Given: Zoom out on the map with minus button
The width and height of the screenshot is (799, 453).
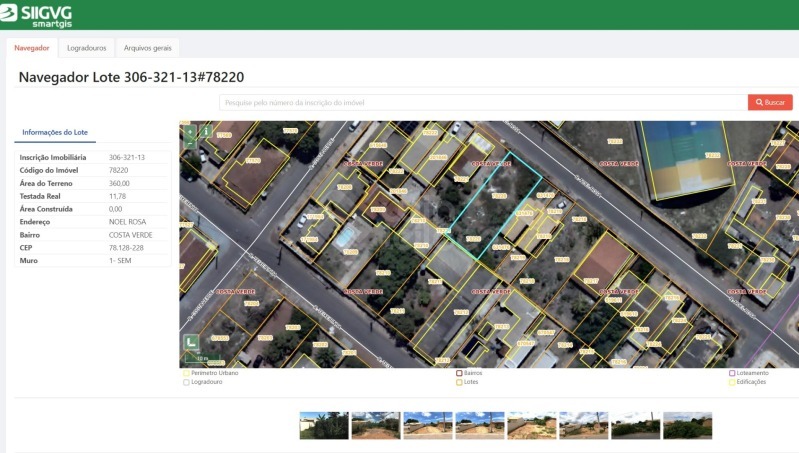Looking at the screenshot, I should tap(190, 143).
